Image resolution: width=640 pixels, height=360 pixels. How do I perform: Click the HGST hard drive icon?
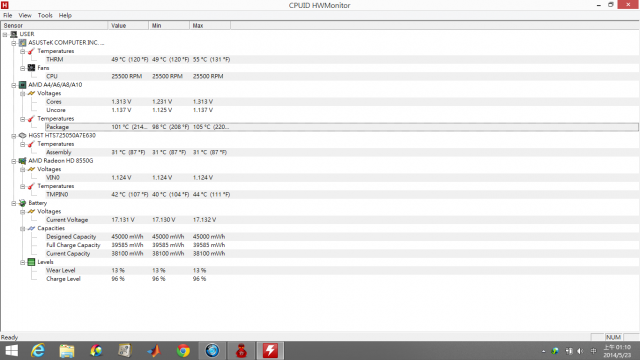tap(23, 136)
